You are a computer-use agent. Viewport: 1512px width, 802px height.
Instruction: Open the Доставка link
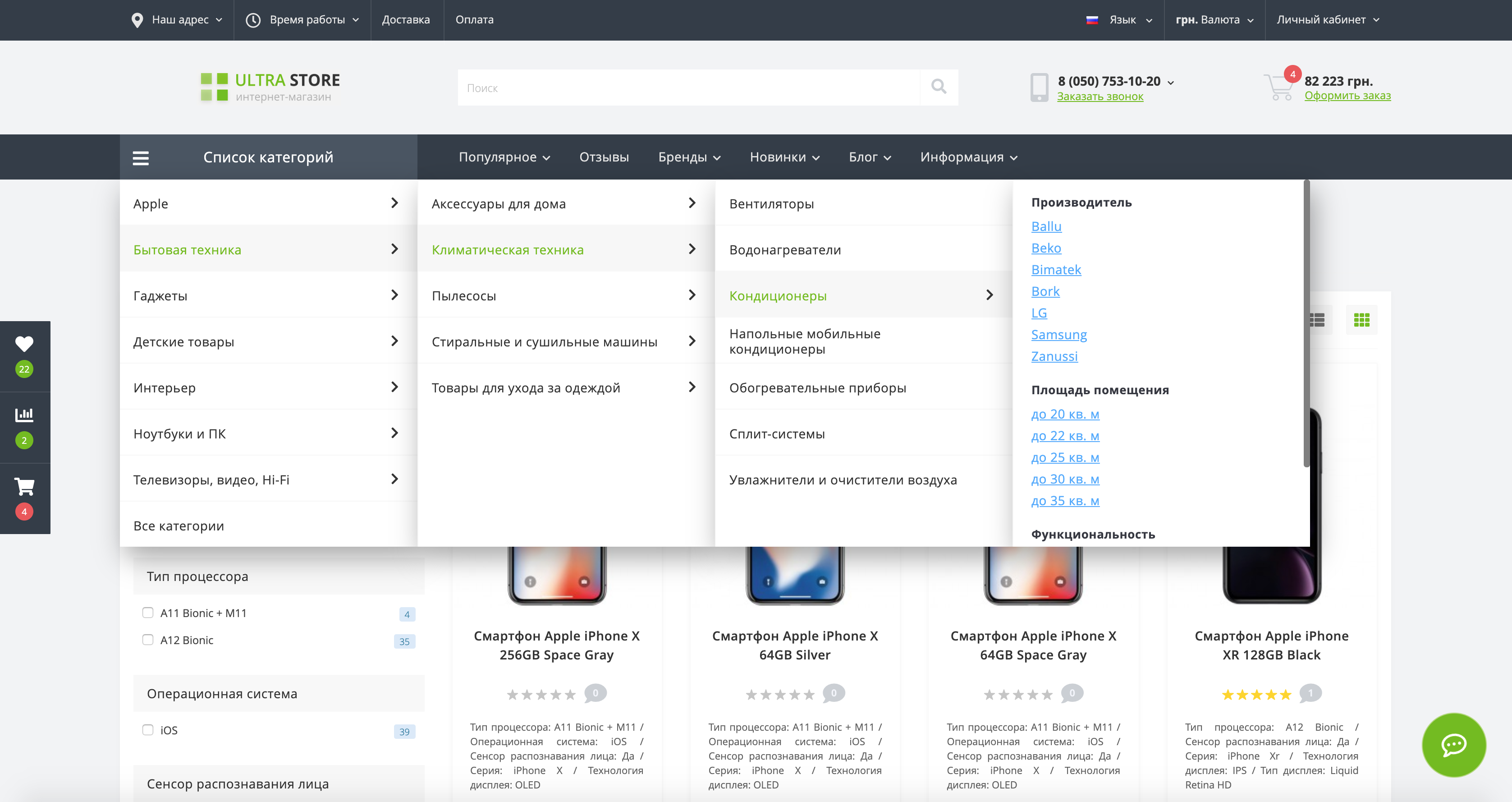(406, 20)
